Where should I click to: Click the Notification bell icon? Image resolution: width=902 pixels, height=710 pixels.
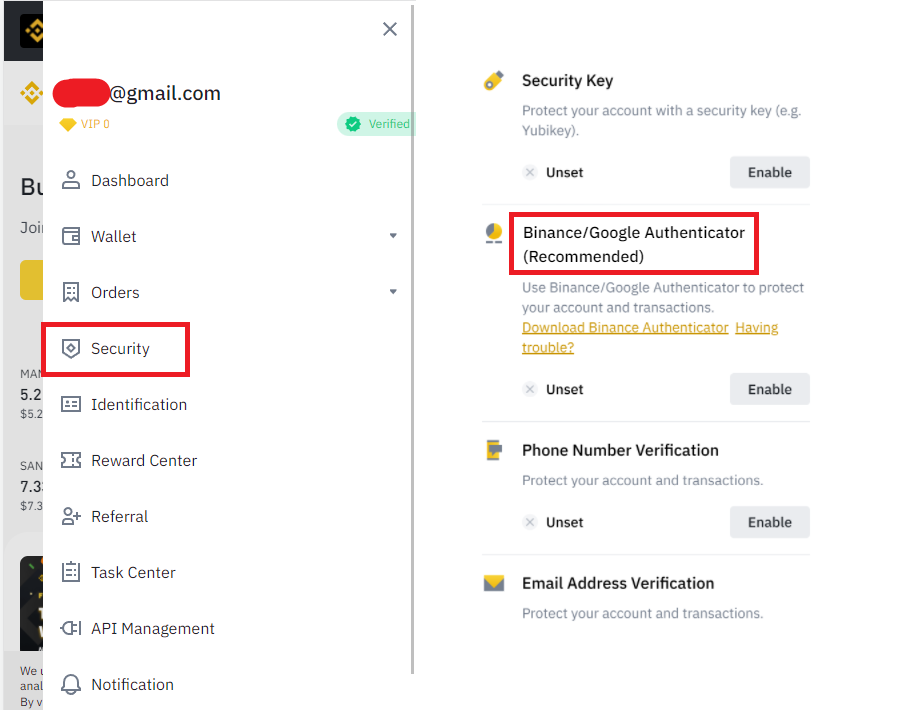tap(71, 684)
